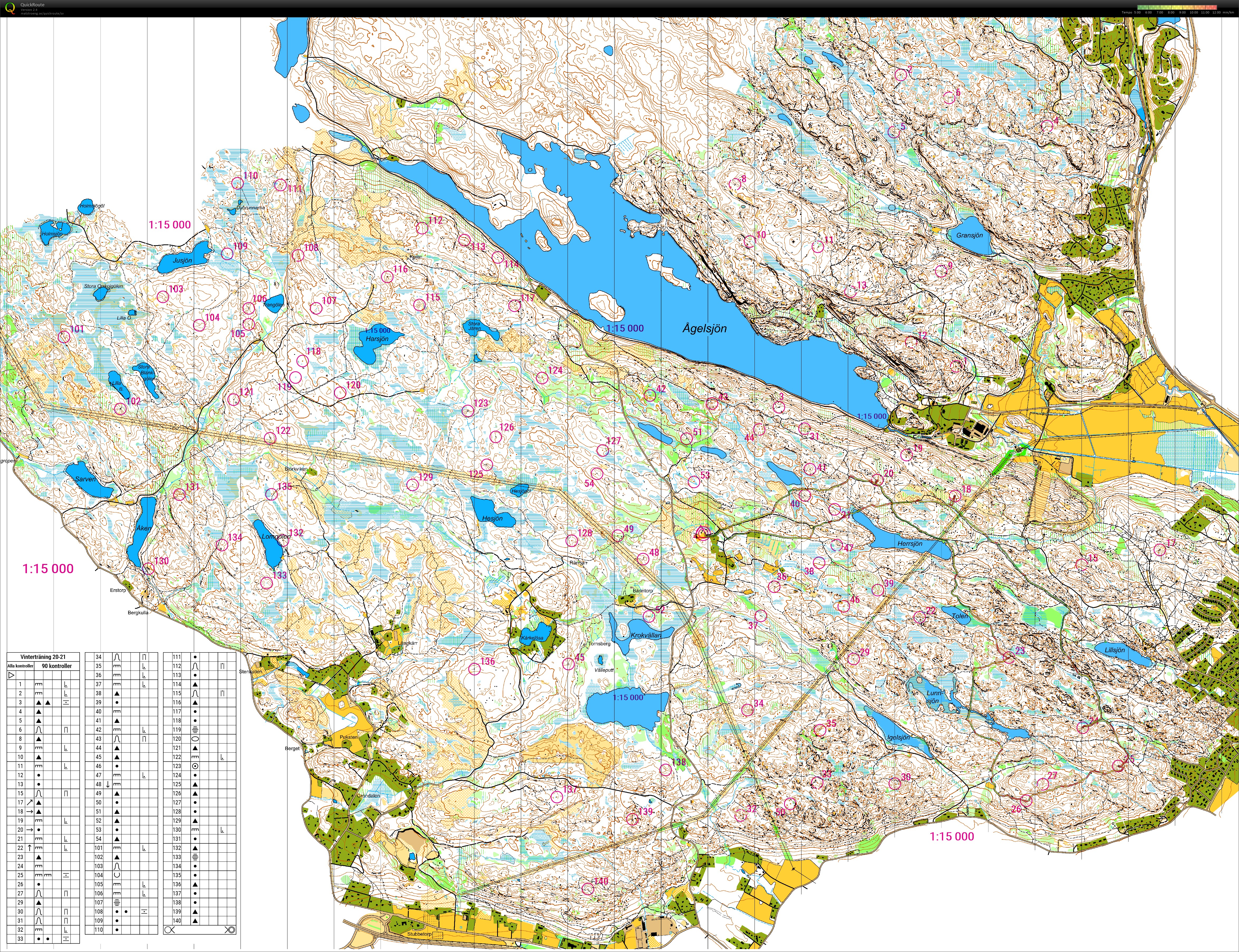This screenshot has width=1239, height=952.
Task: Select the 'Gransjön' lake label
Action: [969, 235]
